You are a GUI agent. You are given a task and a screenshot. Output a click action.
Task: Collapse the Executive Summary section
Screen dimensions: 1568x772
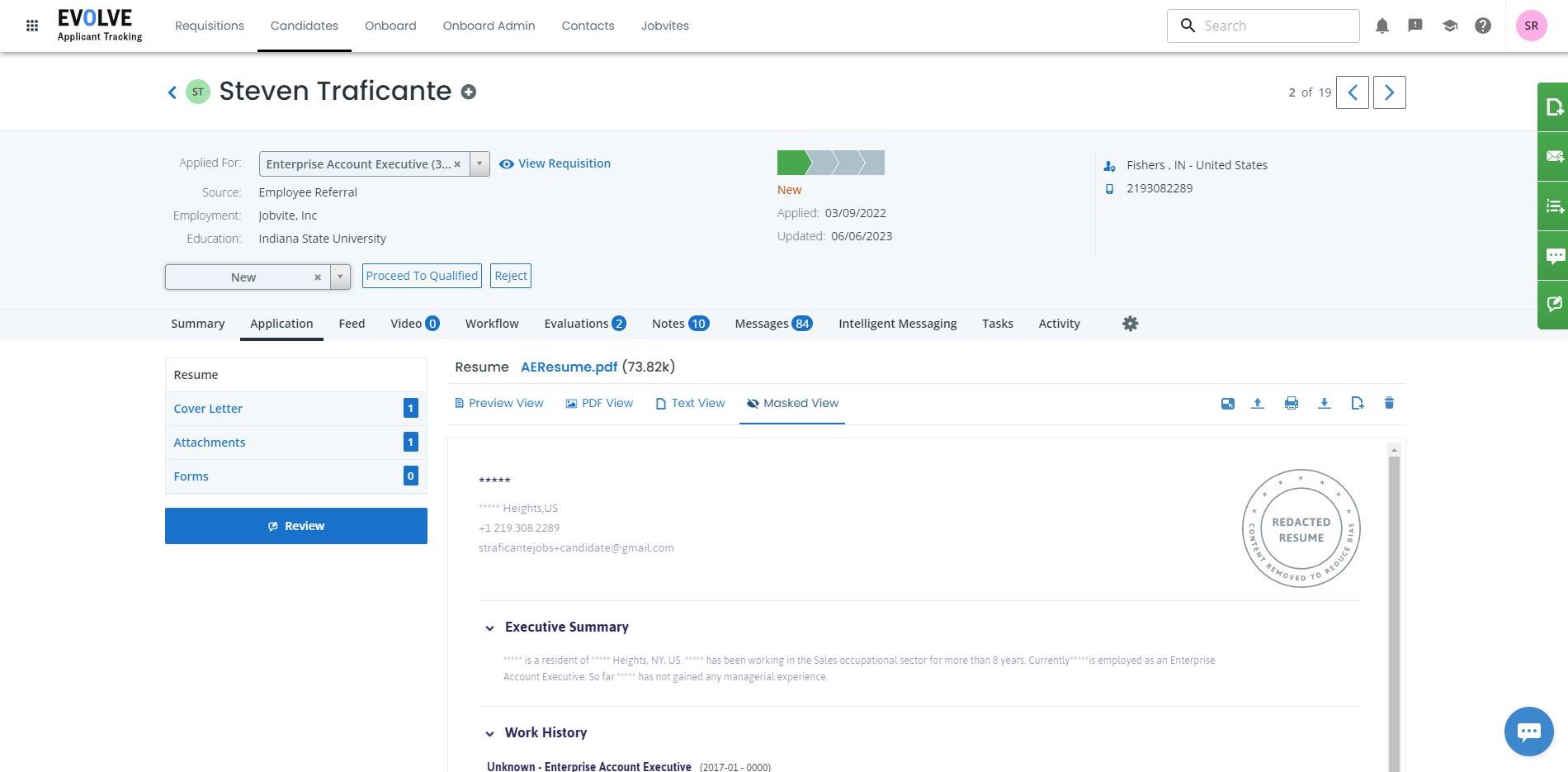tap(489, 628)
